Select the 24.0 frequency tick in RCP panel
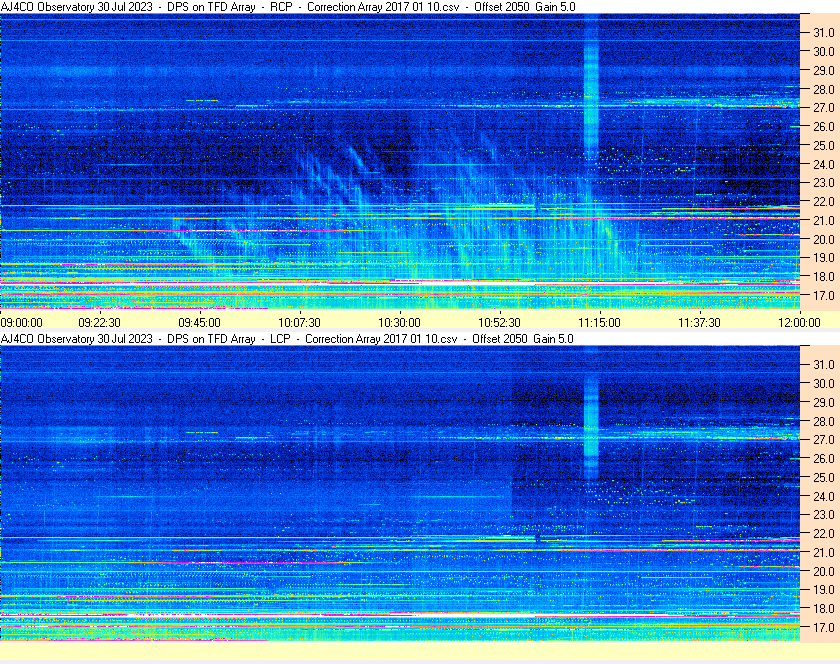Image resolution: width=840 pixels, height=664 pixels. tap(823, 164)
